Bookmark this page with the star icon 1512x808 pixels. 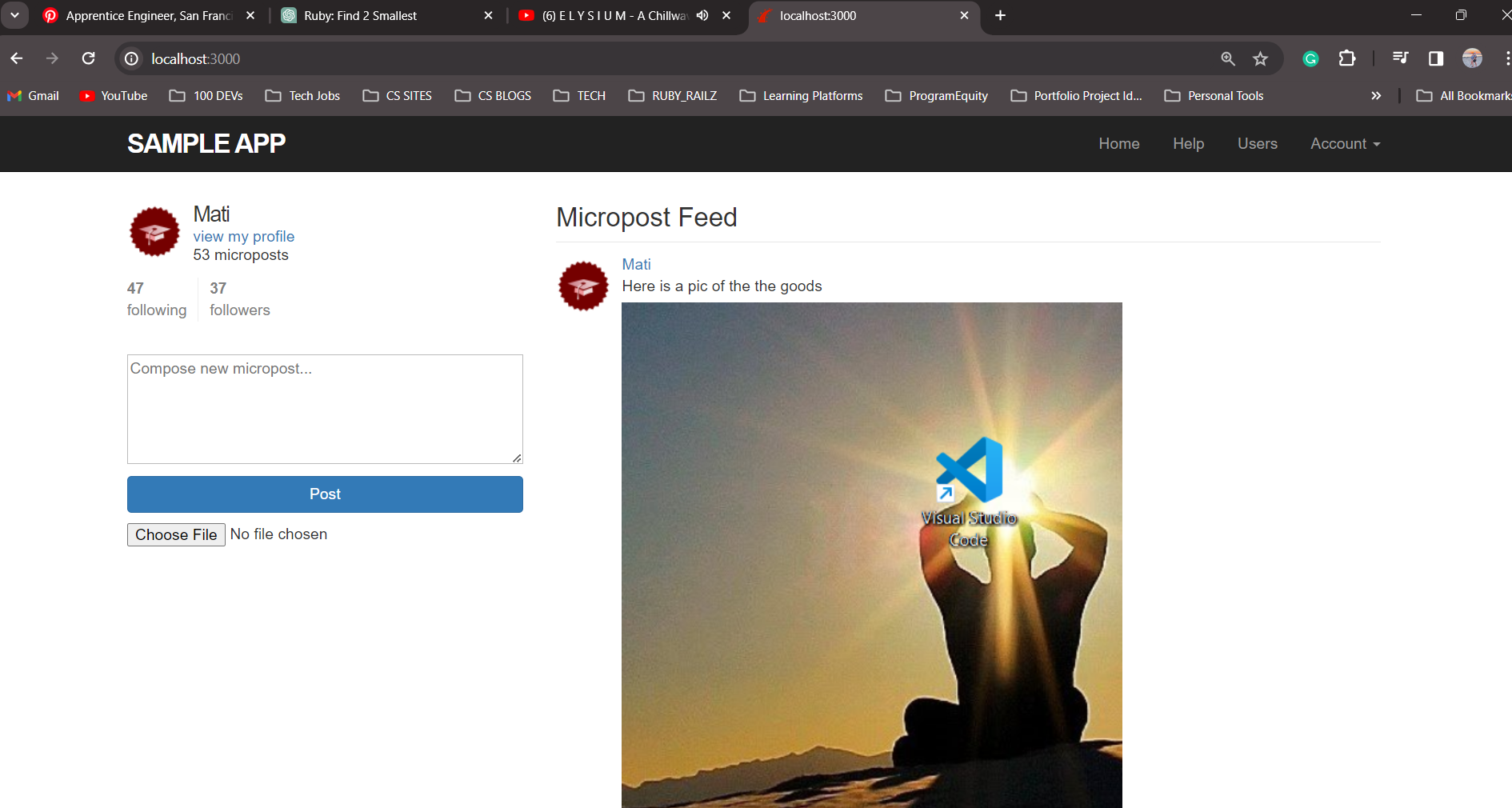1261,58
